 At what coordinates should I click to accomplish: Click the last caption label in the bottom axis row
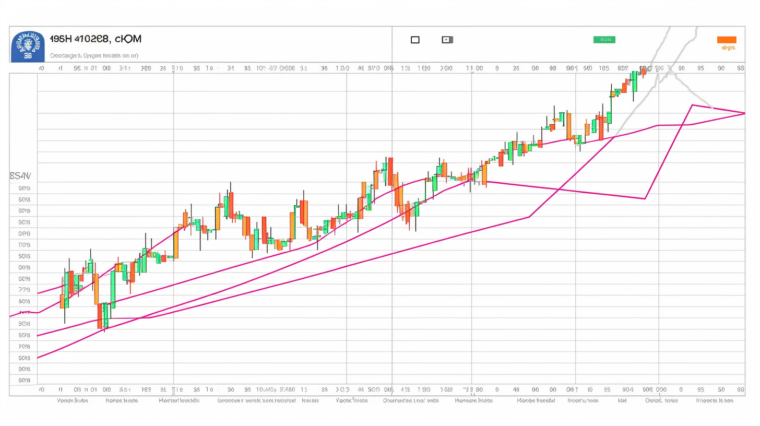[x=713, y=400]
